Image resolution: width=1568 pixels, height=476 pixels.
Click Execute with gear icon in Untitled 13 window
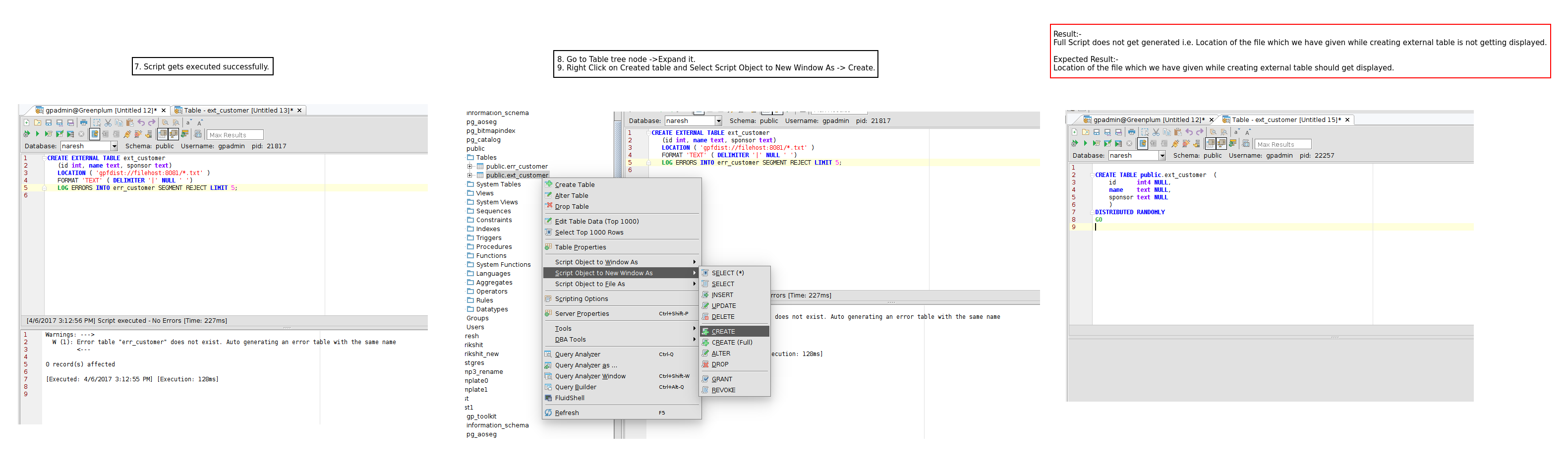click(x=27, y=134)
